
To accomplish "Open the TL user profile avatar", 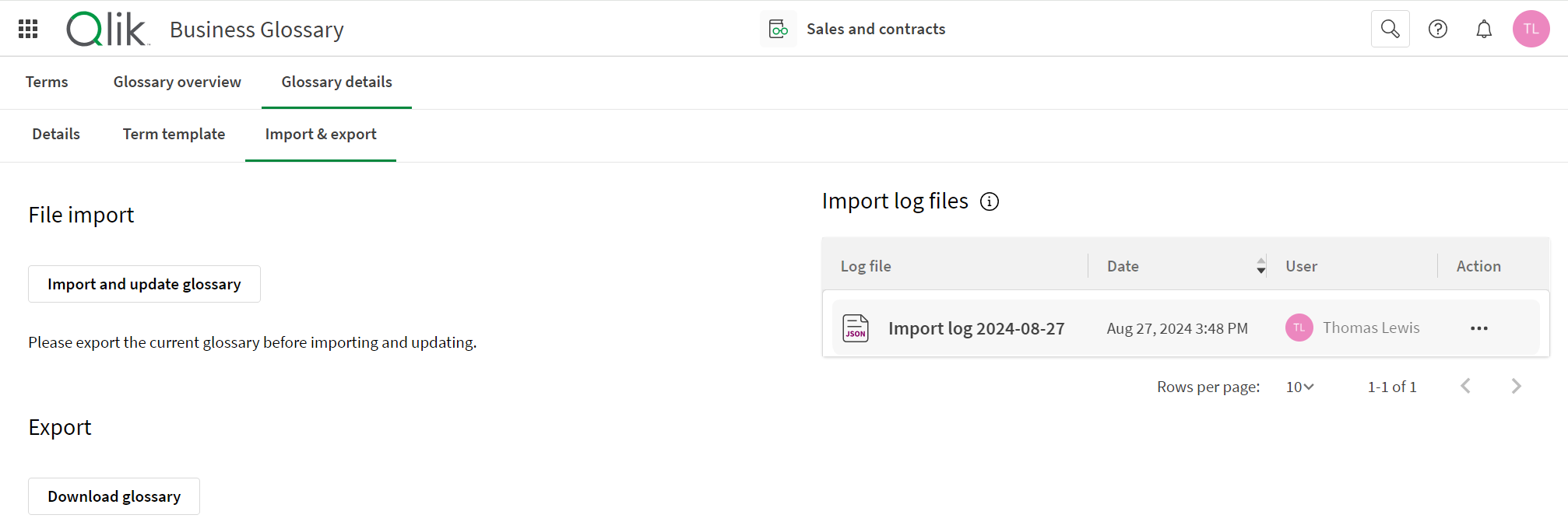I will tap(1531, 29).
